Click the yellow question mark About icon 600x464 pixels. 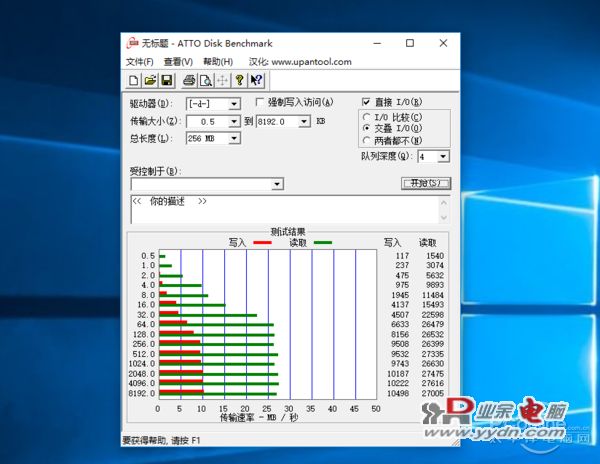[x=240, y=80]
